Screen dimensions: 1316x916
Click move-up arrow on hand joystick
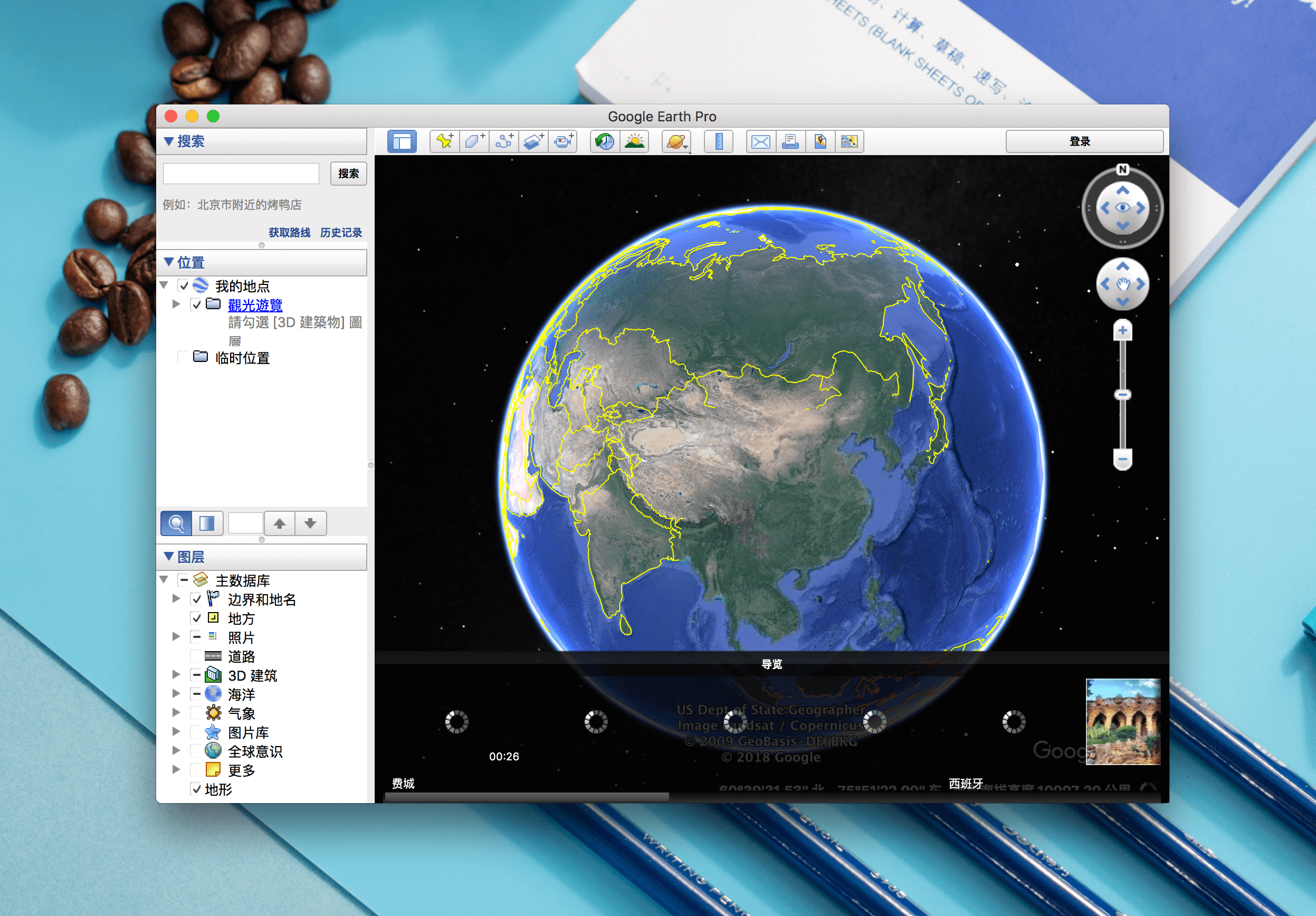point(1122,266)
